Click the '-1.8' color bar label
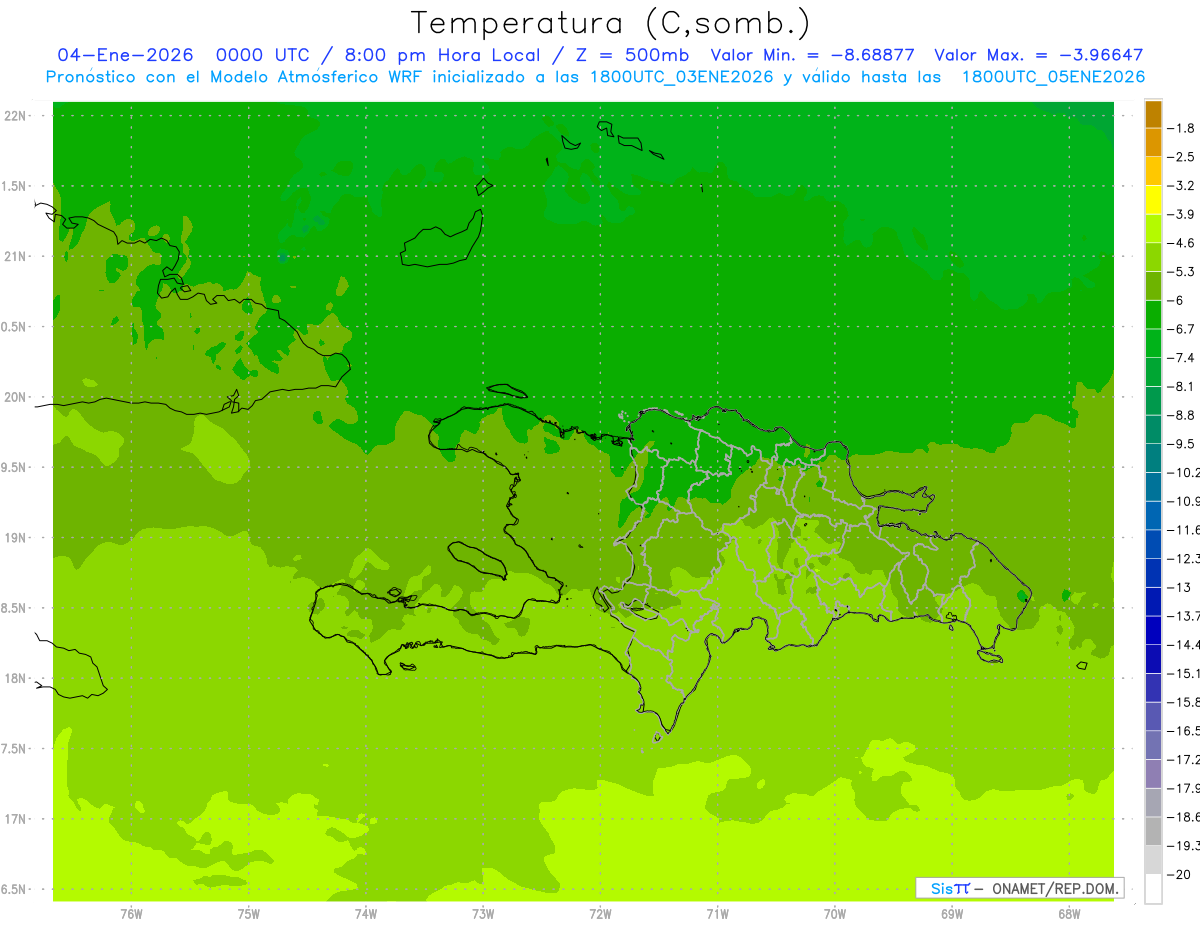Viewport: 1200px width, 927px height. click(x=1181, y=128)
